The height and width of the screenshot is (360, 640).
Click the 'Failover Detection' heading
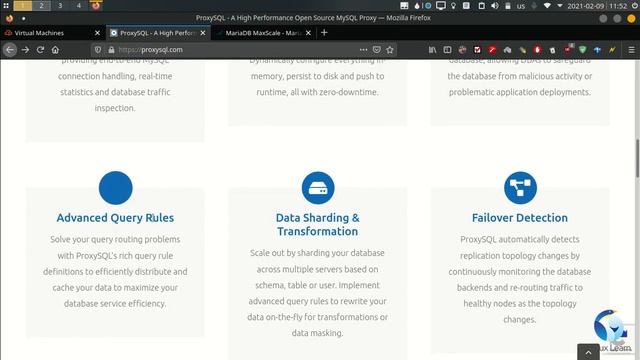pos(520,218)
